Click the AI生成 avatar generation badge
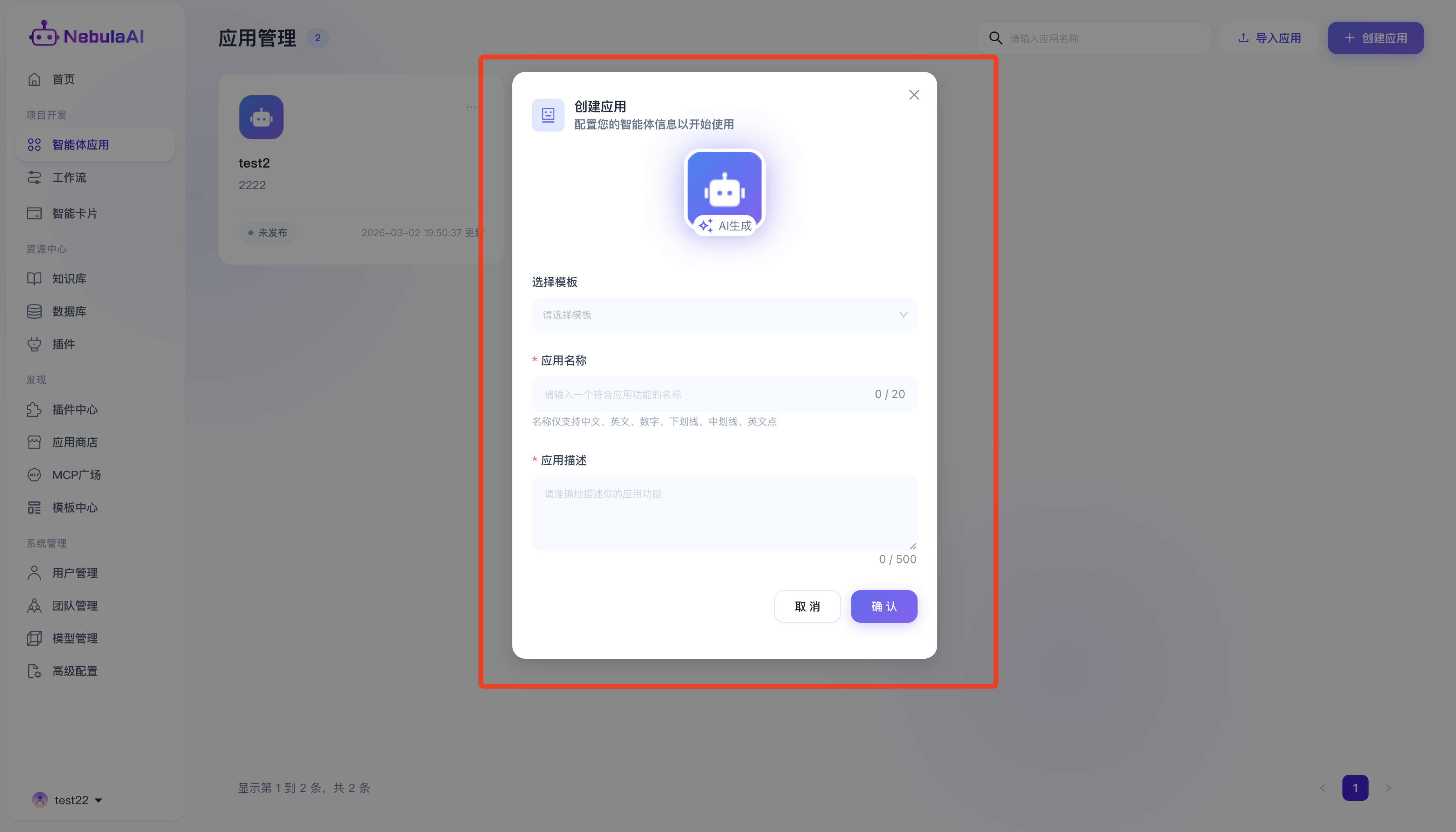Viewport: 1456px width, 832px height. point(724,226)
